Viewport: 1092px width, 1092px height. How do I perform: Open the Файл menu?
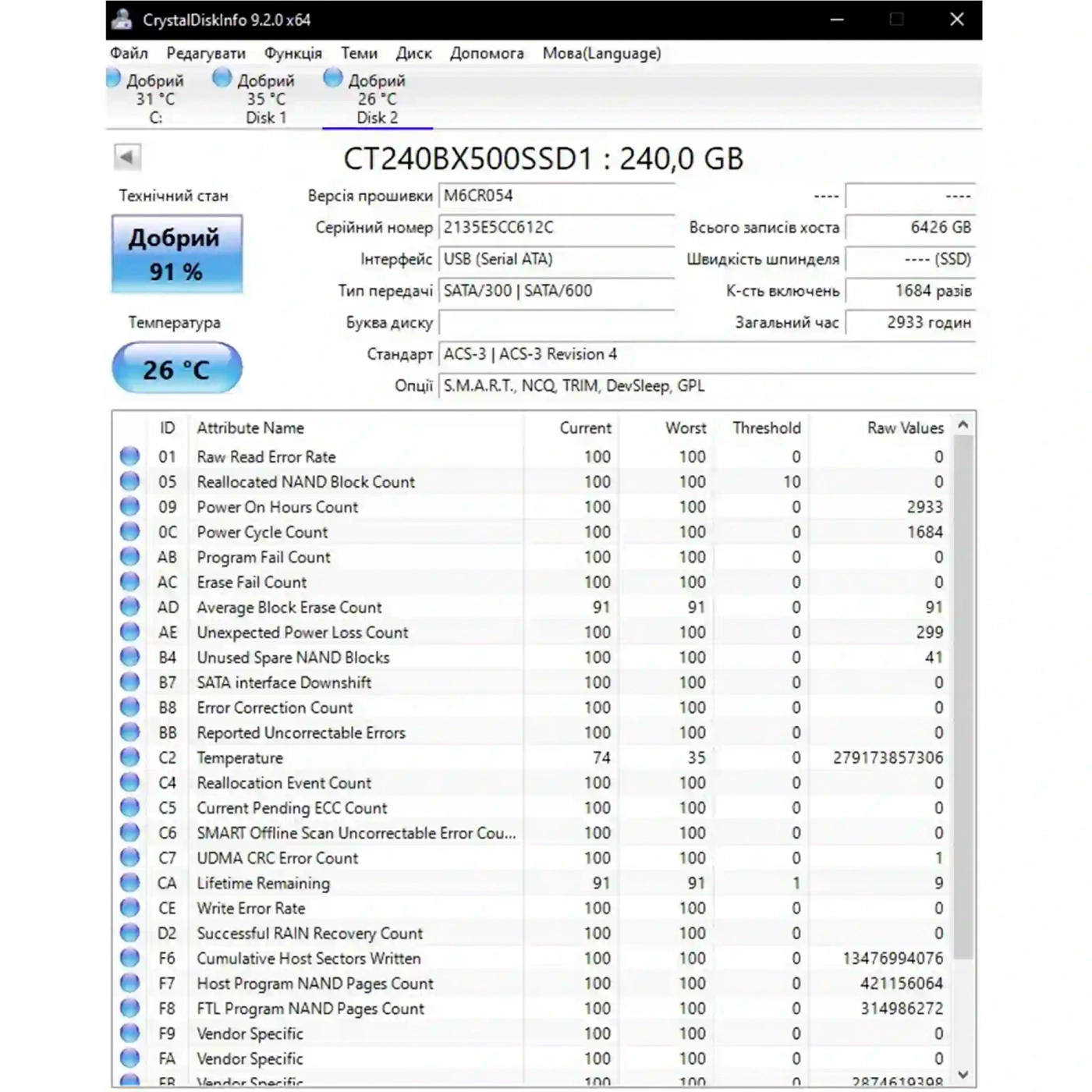pos(129,53)
